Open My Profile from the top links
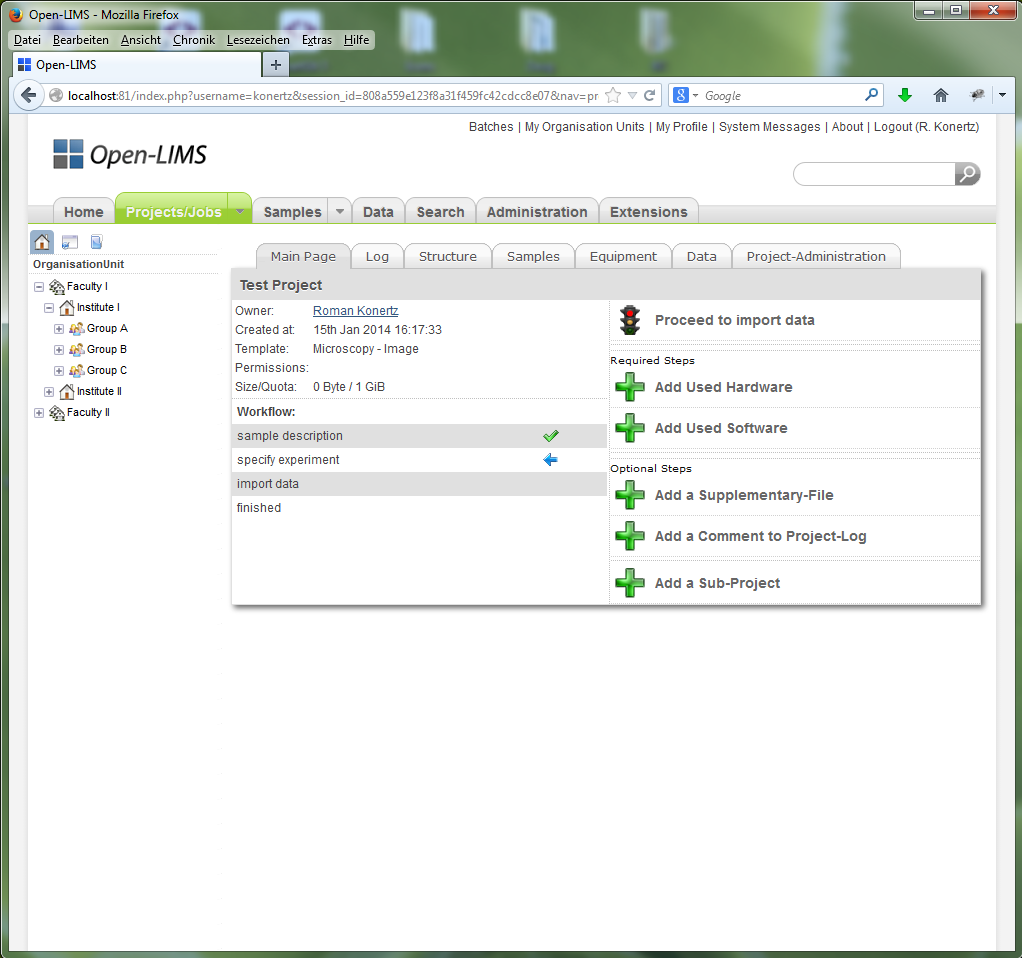This screenshot has width=1022, height=958. 681,127
